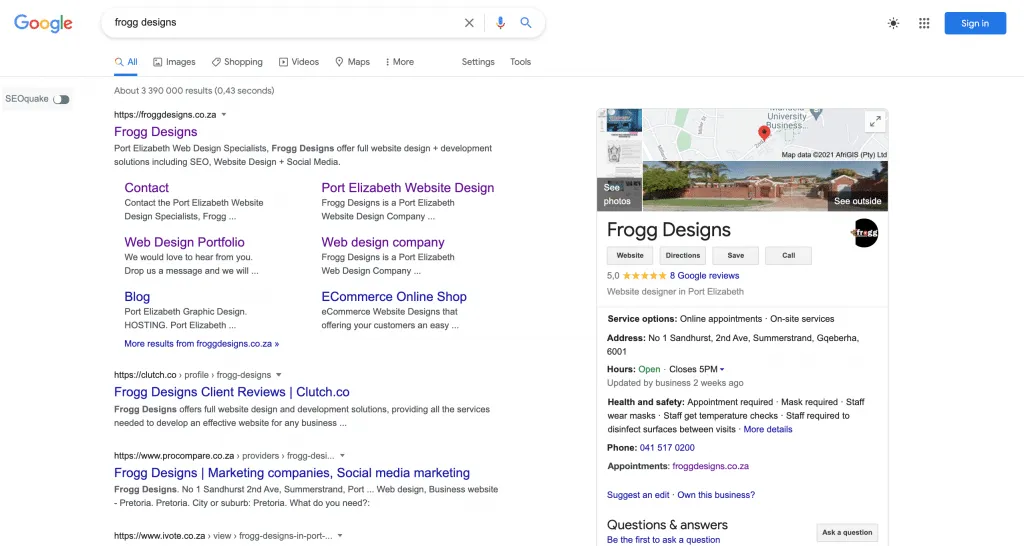The height and width of the screenshot is (546, 1024).
Task: Open Frogg Designs Marketing companies result
Action: pyautogui.click(x=292, y=473)
